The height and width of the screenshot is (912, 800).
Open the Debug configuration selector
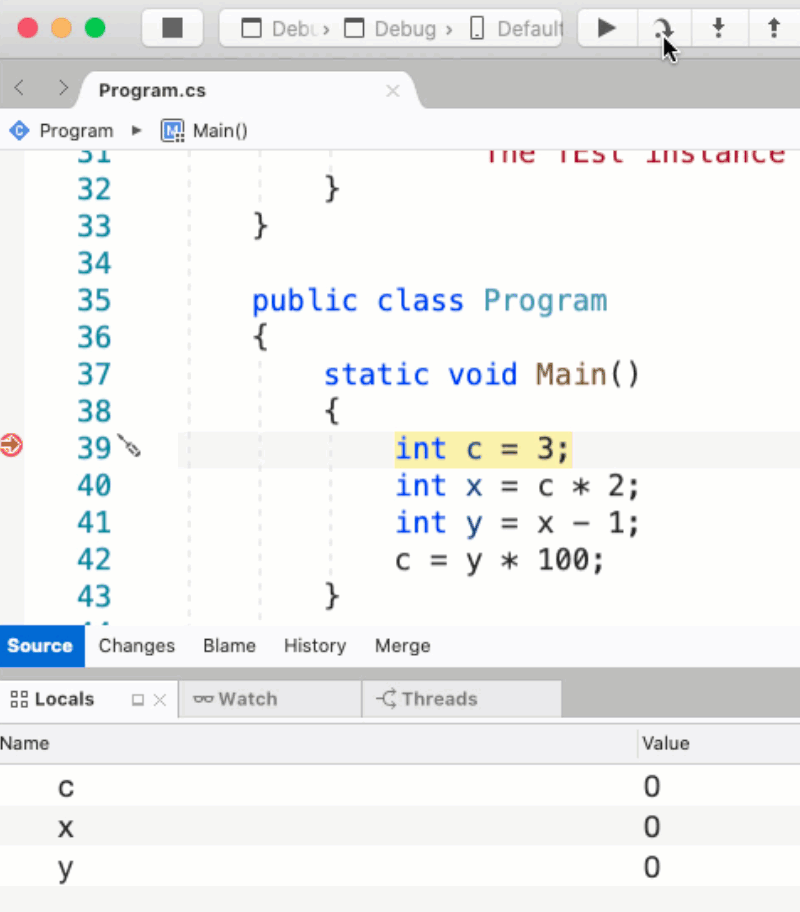[x=395, y=28]
